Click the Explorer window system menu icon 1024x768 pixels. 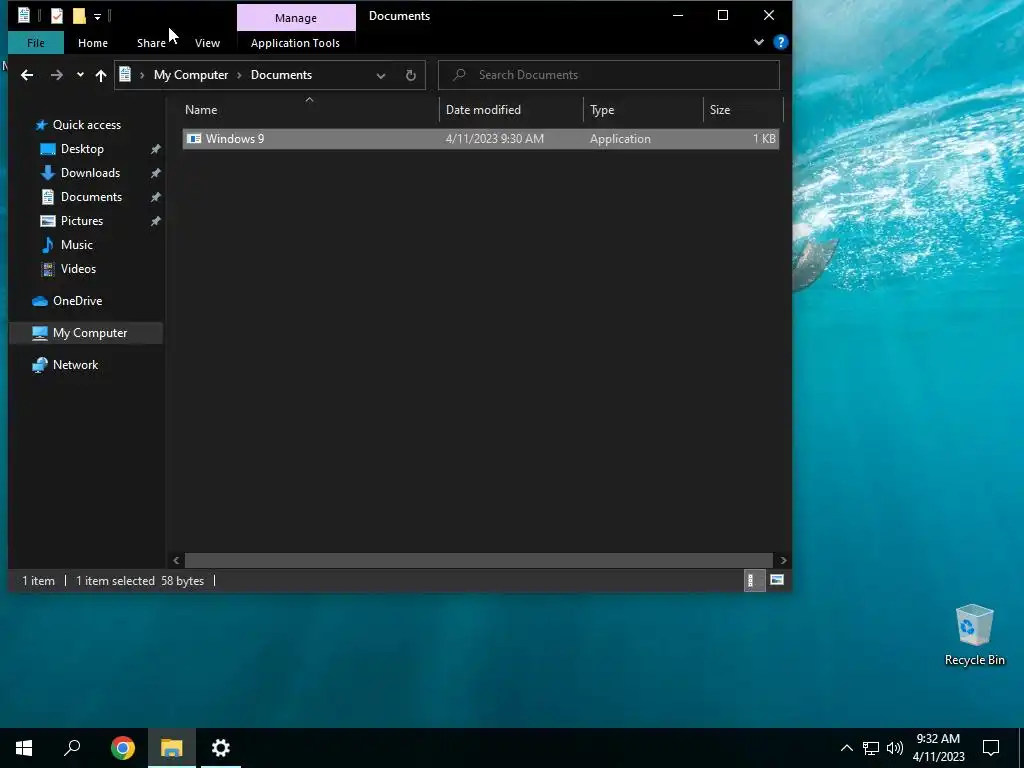tap(24, 16)
